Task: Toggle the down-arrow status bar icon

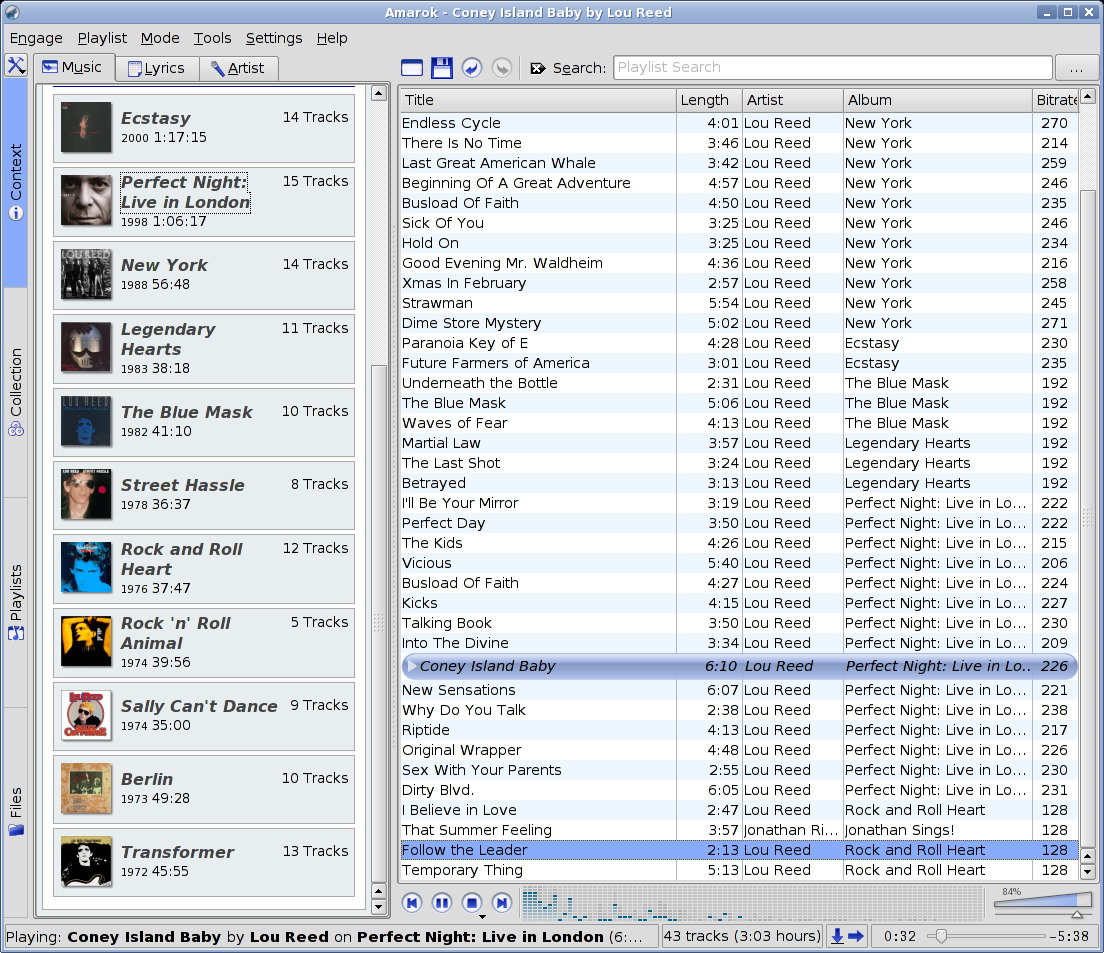Action: click(x=837, y=936)
